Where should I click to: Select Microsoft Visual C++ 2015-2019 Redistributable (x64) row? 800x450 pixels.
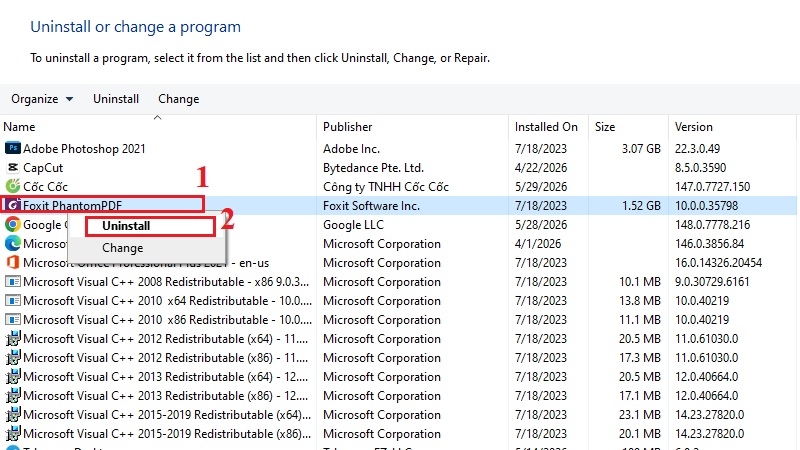click(x=398, y=415)
